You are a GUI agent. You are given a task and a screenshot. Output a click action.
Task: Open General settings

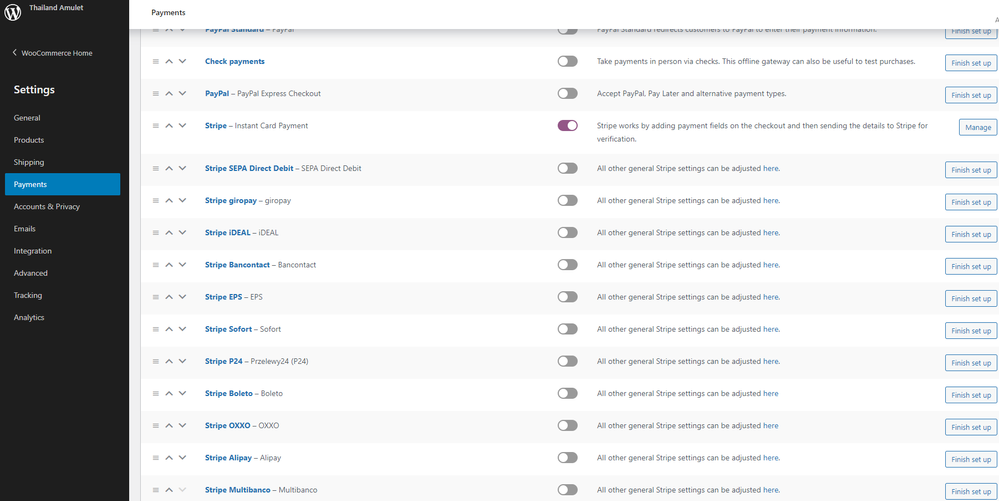pos(27,118)
